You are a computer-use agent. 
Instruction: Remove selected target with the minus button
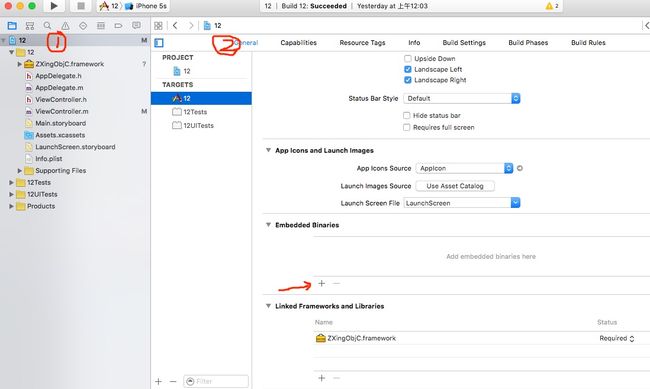point(173,382)
